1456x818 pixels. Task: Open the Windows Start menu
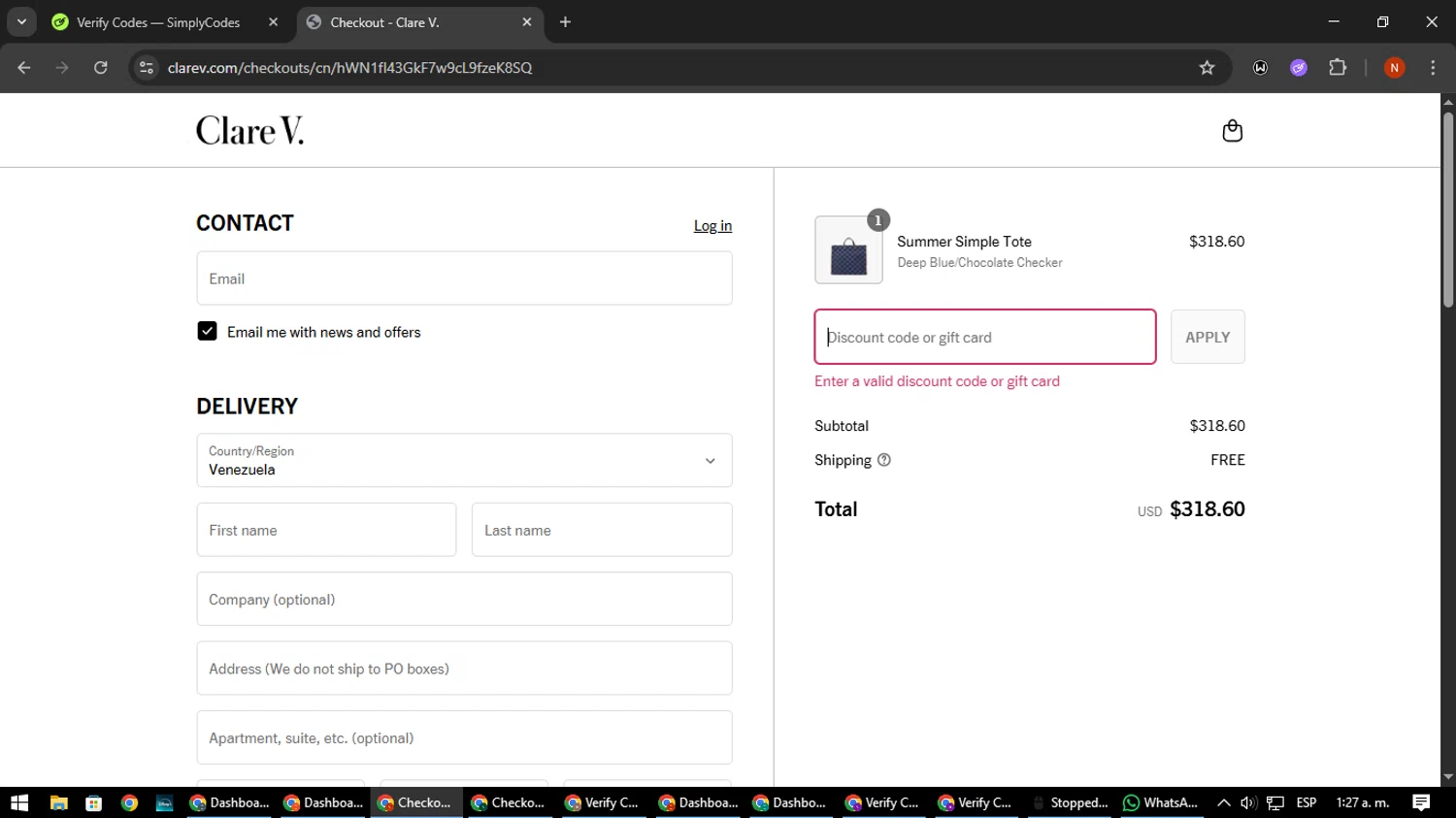click(x=19, y=802)
